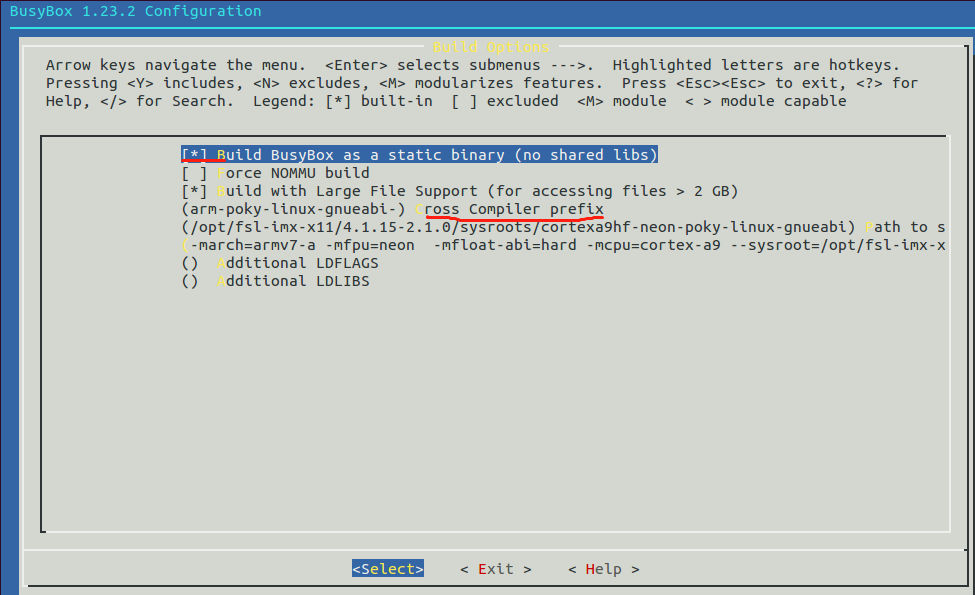Image resolution: width=975 pixels, height=595 pixels.
Task: Click the empty NOMMU build brackets
Action: click(192, 172)
